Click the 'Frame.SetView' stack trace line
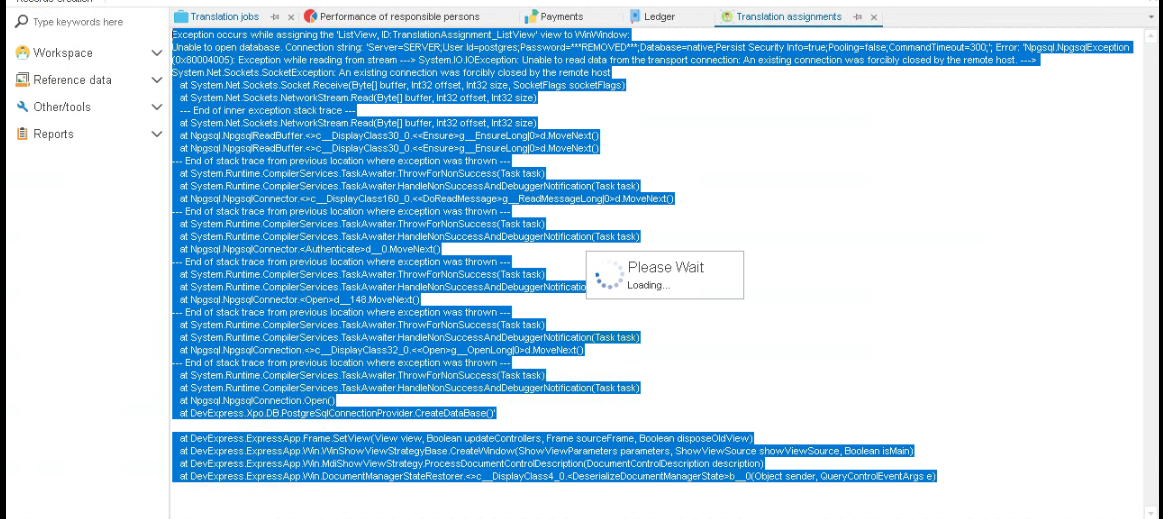Image resolution: width=1163 pixels, height=519 pixels. coord(467,438)
